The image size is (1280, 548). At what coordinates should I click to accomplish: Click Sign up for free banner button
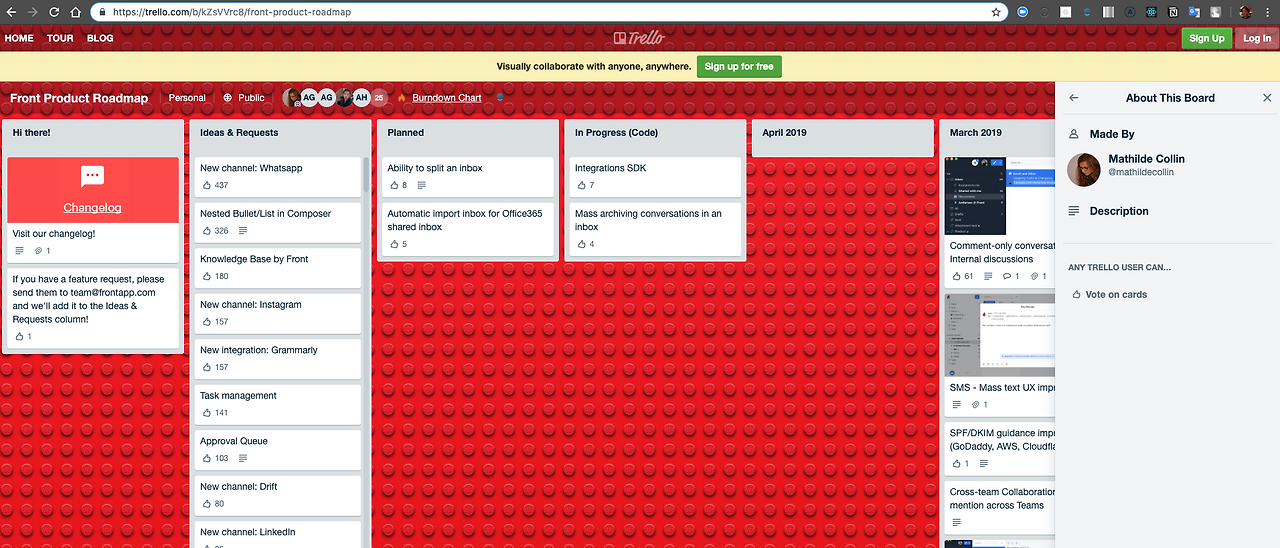pyautogui.click(x=739, y=67)
